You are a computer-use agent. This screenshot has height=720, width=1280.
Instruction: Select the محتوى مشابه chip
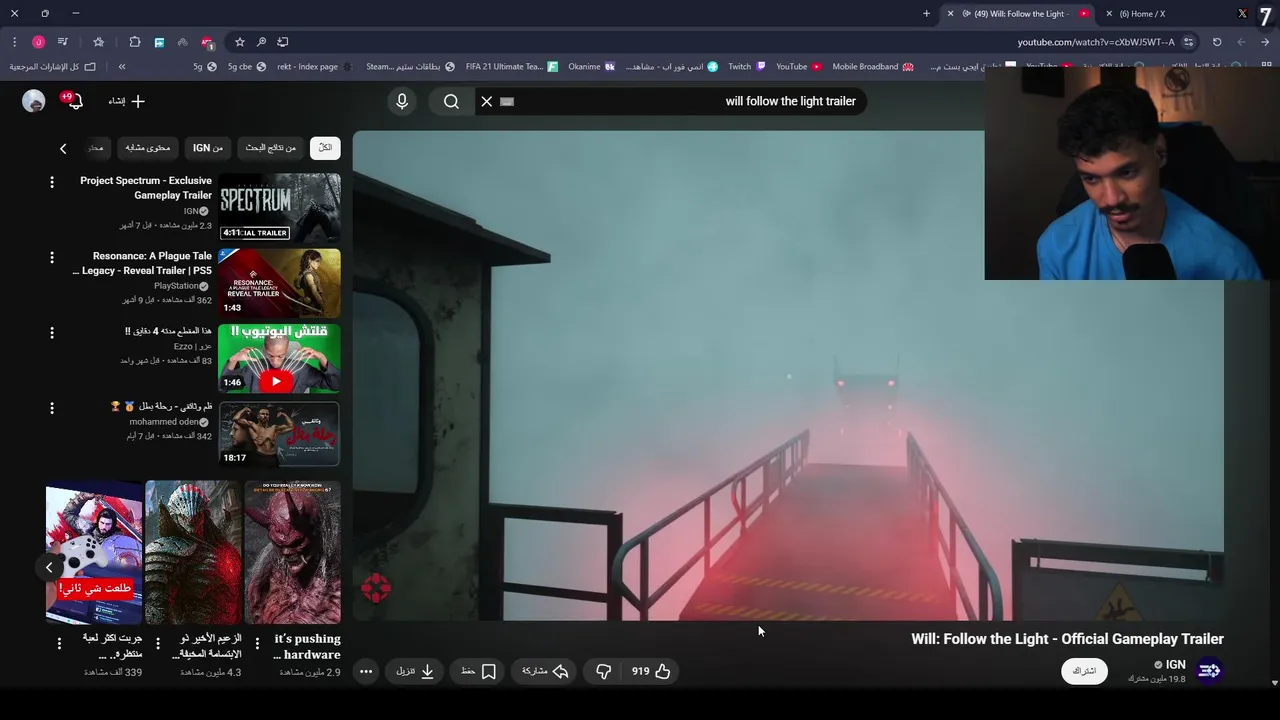point(148,148)
